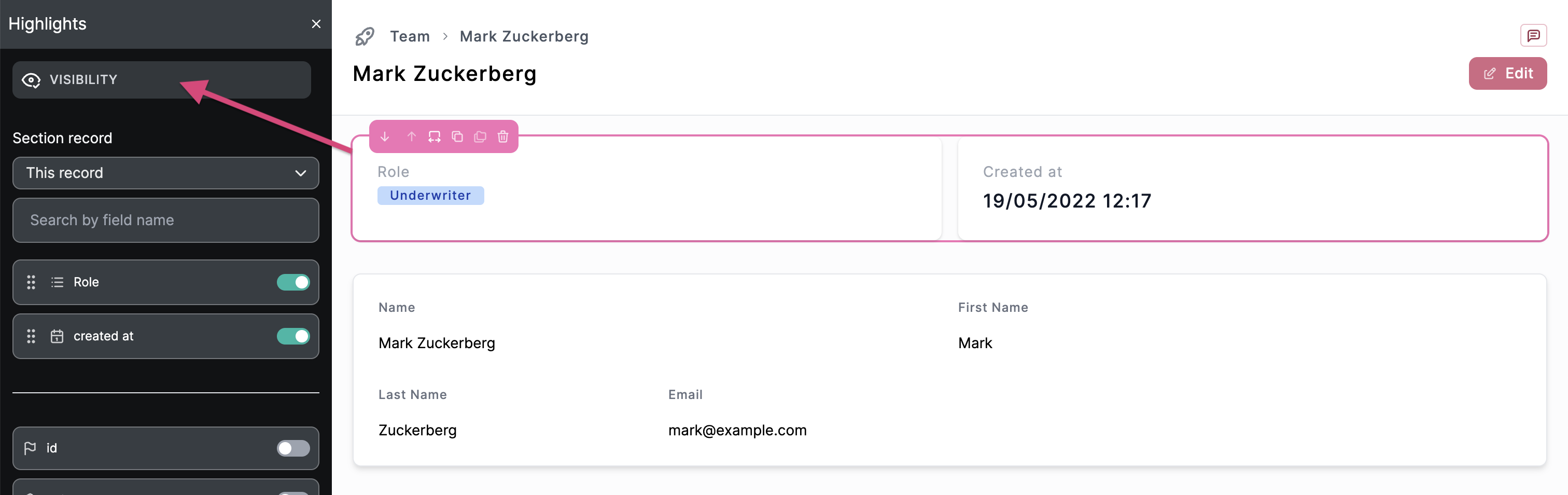
Task: Duplicate the highlighted section
Action: point(457,136)
